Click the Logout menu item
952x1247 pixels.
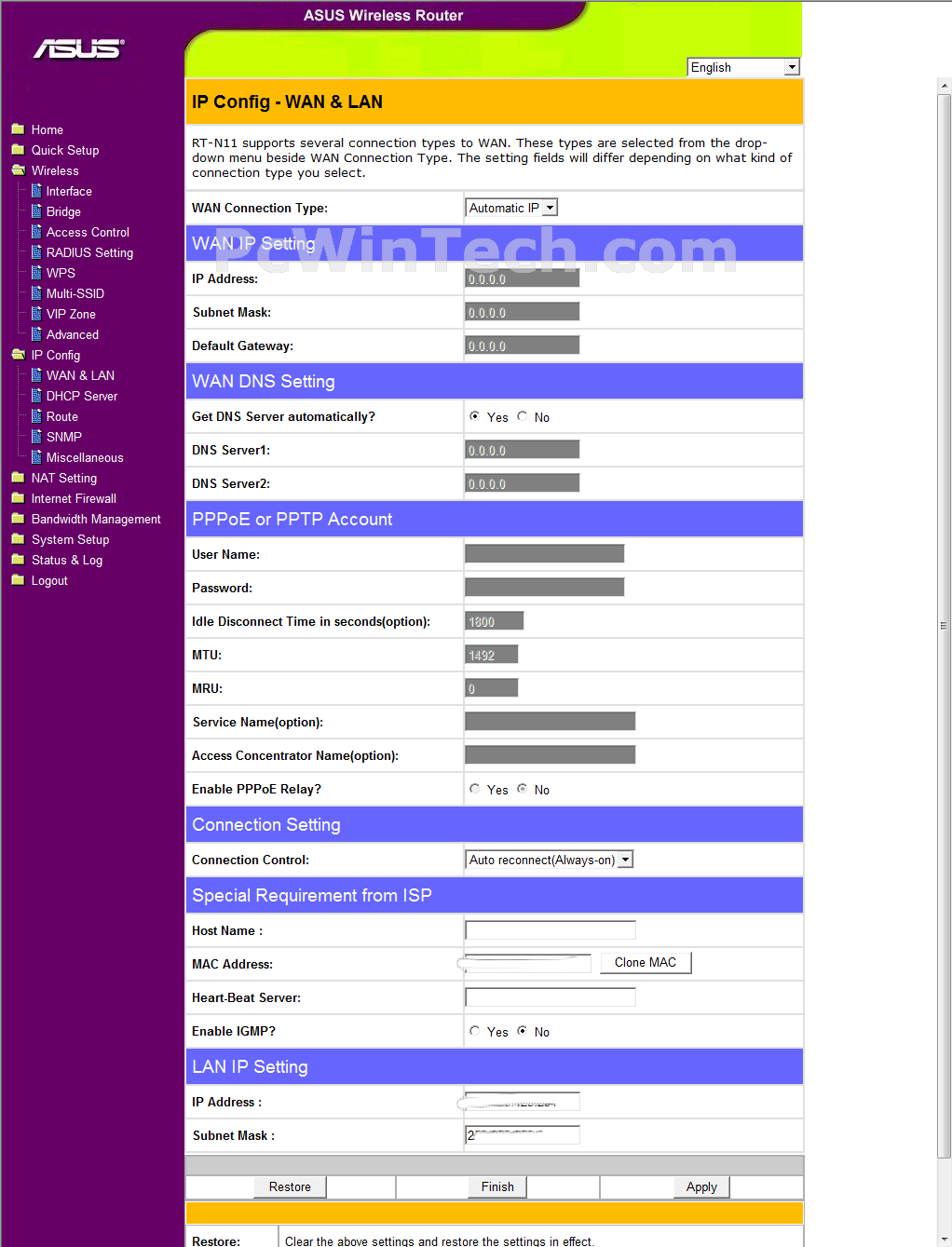click(x=49, y=580)
